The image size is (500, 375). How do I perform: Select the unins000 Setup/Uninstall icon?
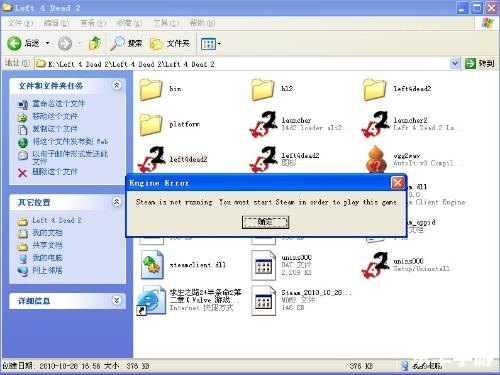(x=375, y=265)
